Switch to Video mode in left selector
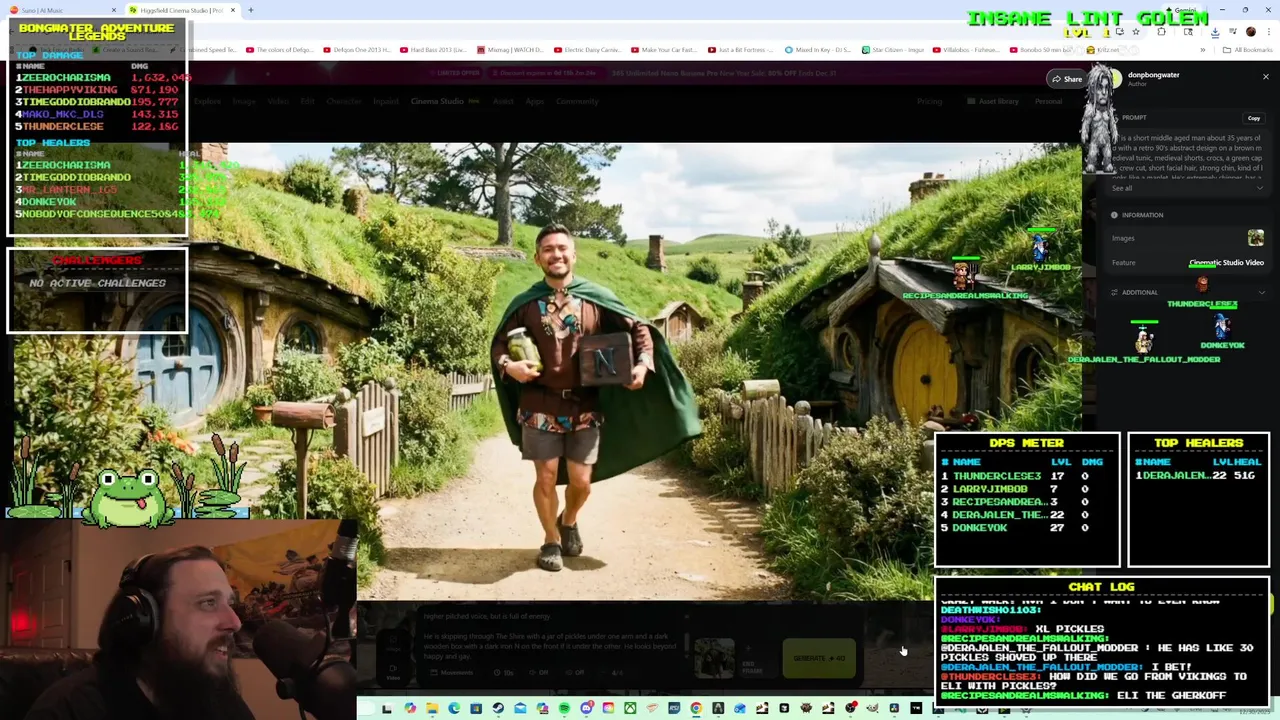 point(393,672)
